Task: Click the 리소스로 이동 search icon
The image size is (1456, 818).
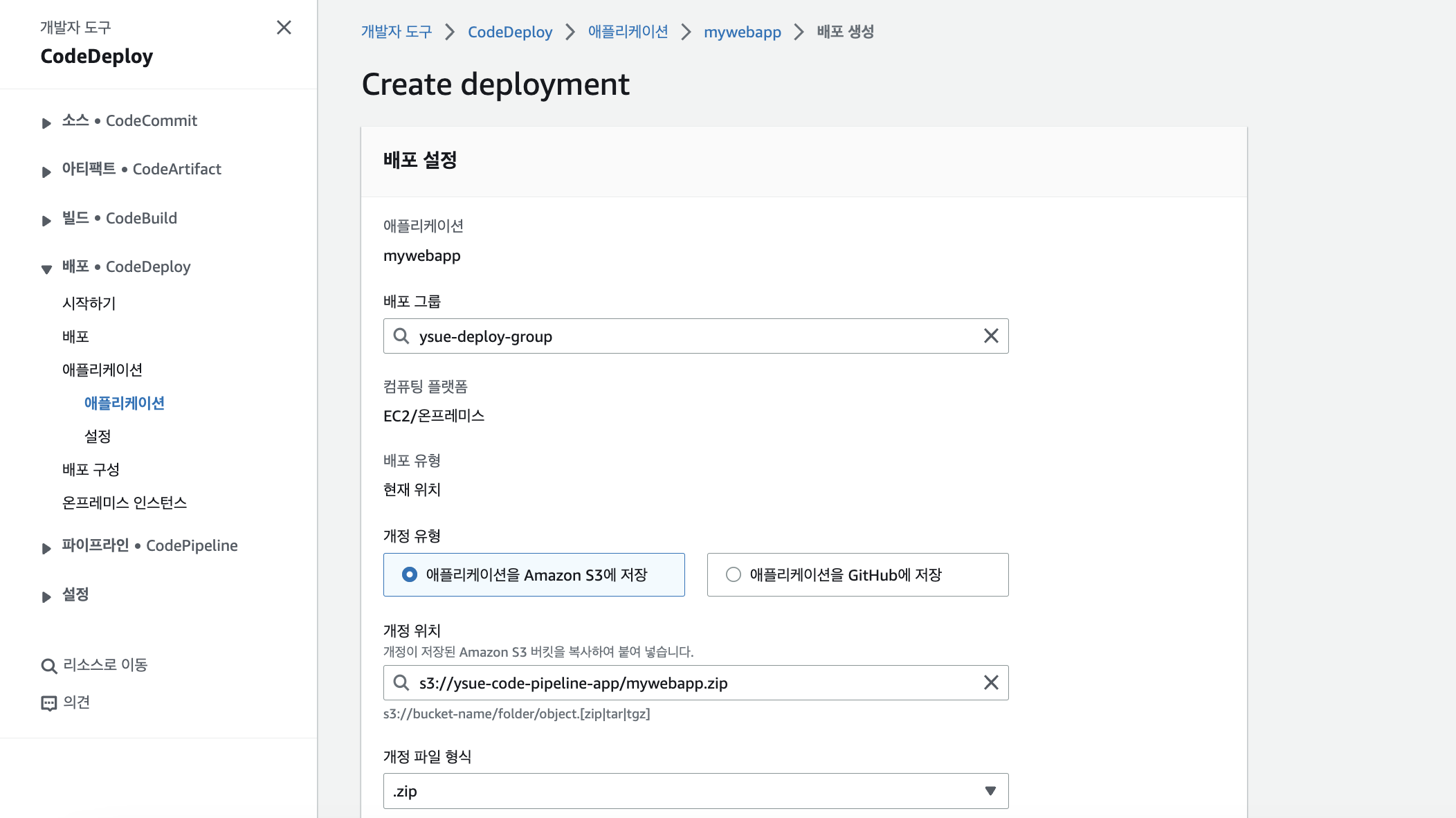Action: [x=48, y=666]
